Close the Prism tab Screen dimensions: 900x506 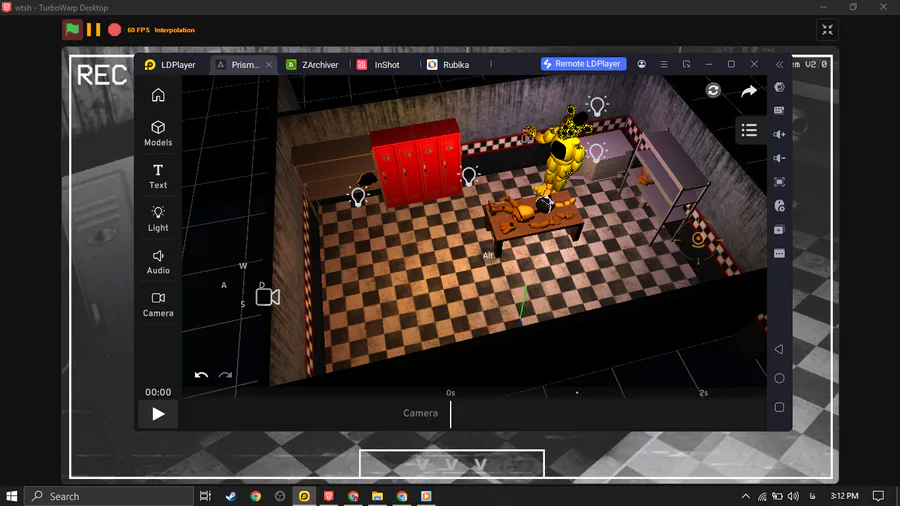coord(269,65)
